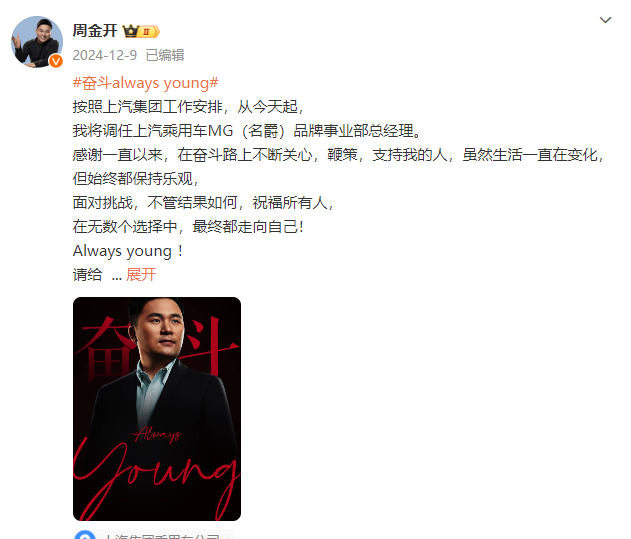
Task: Click the small Always script on poster
Action: pyautogui.click(x=157, y=434)
